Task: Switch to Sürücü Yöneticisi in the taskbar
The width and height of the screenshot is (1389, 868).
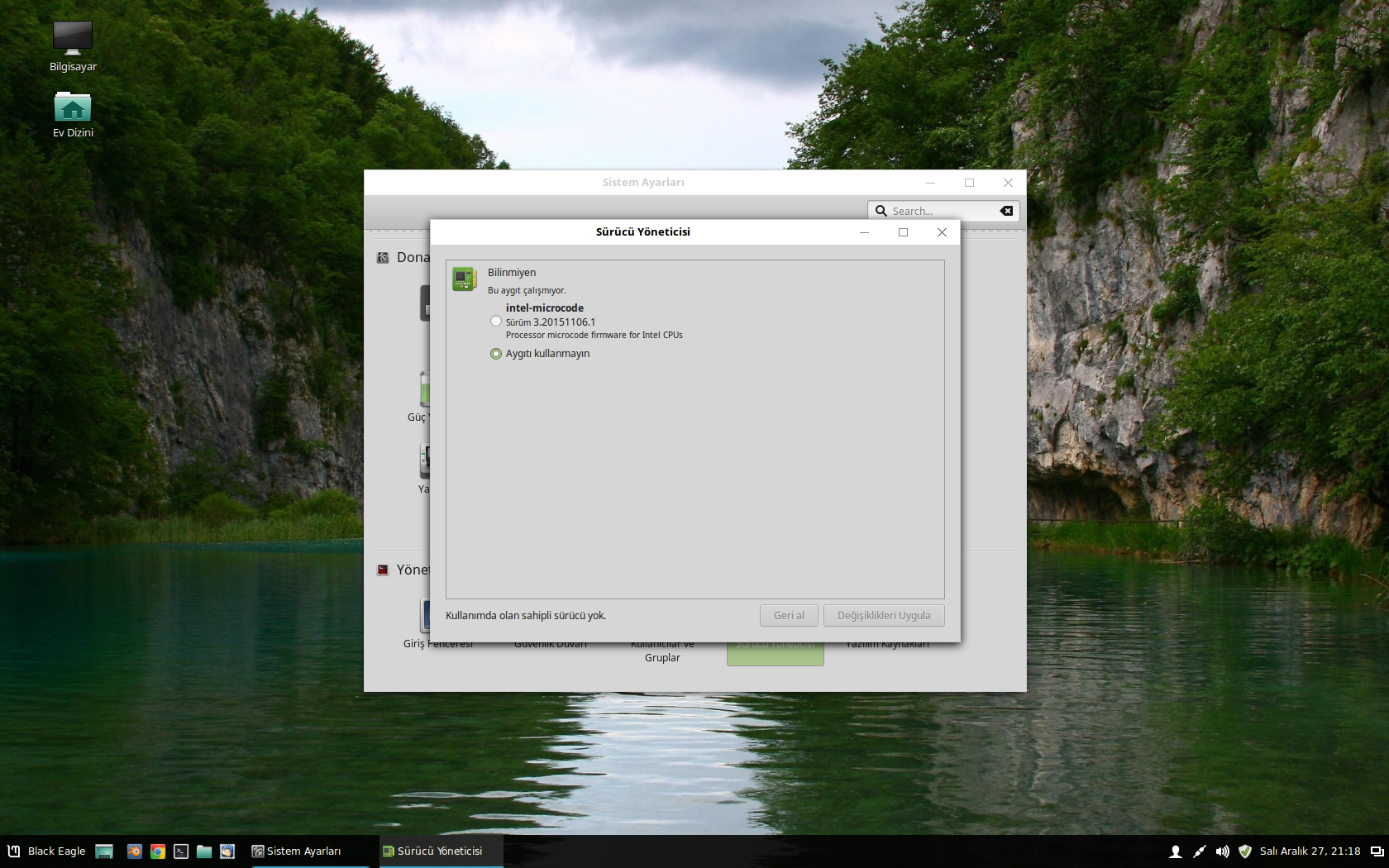Action: click(x=441, y=851)
